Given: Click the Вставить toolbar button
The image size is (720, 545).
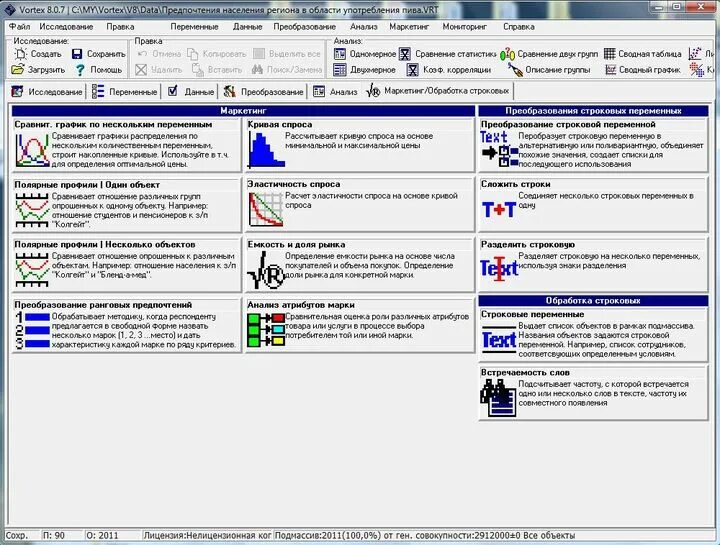Looking at the screenshot, I should 217,70.
